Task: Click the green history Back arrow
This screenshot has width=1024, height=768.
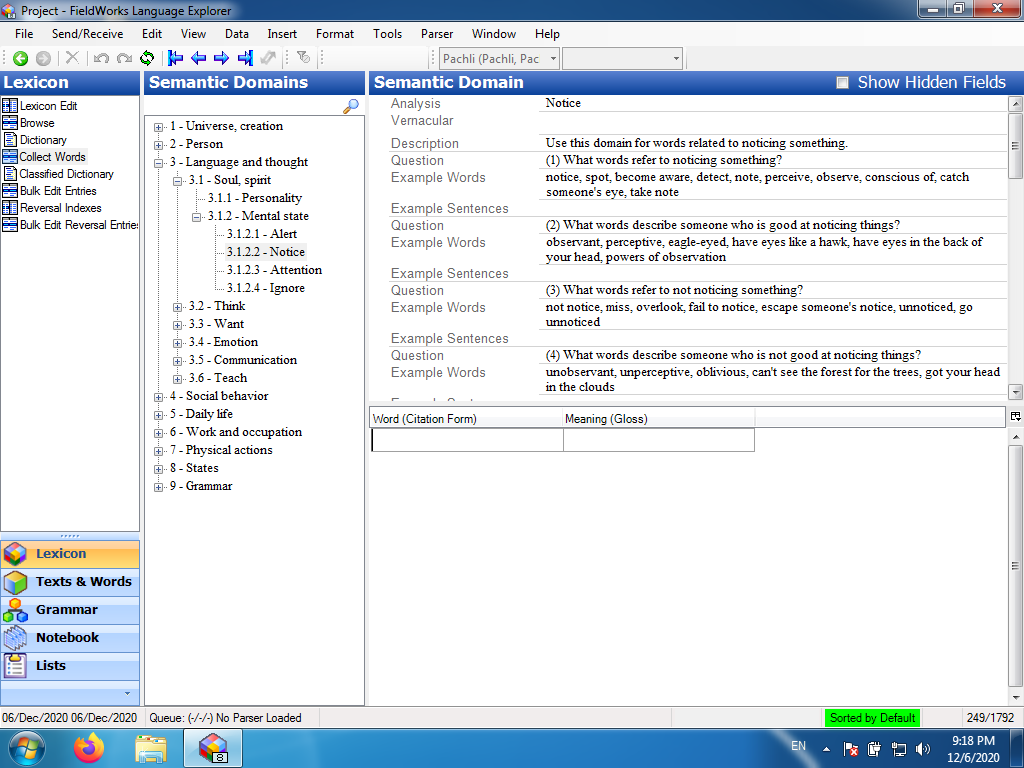Action: (20, 59)
